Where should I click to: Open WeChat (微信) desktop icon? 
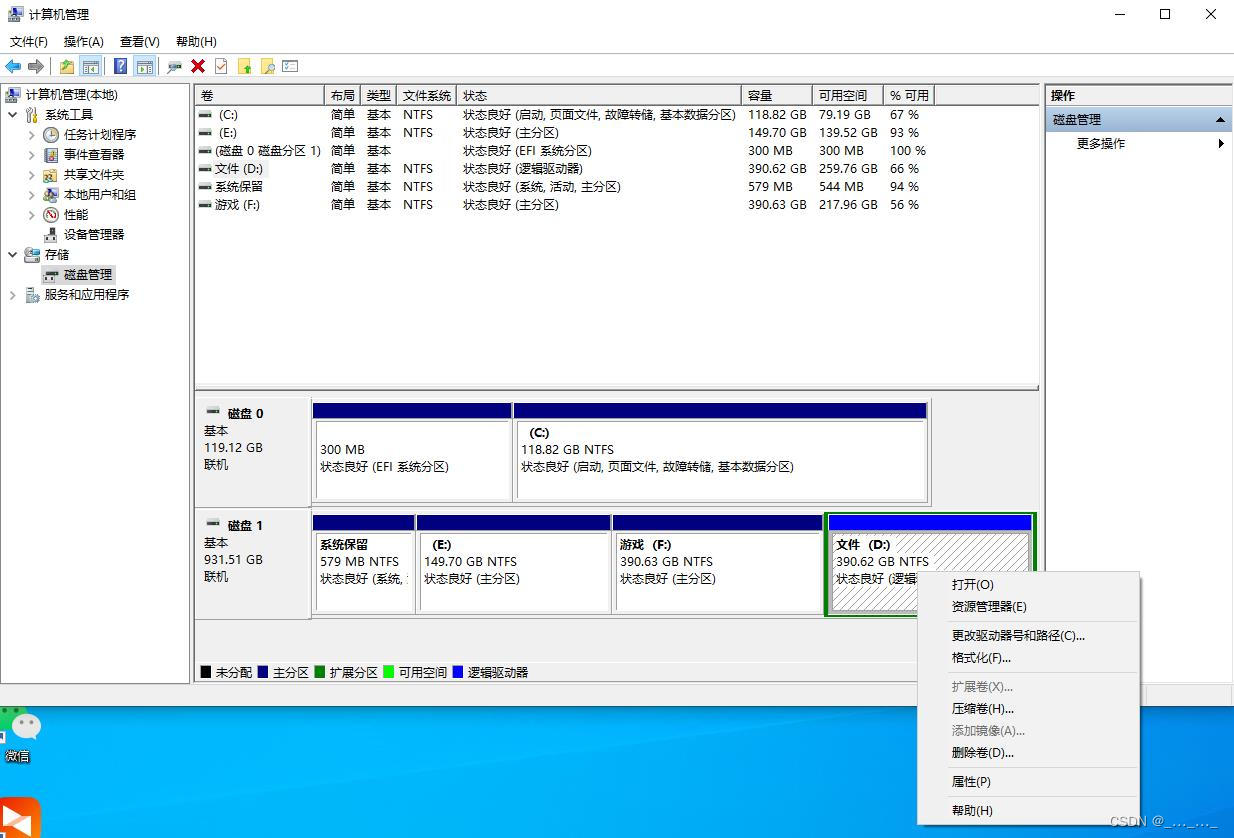[x=19, y=735]
